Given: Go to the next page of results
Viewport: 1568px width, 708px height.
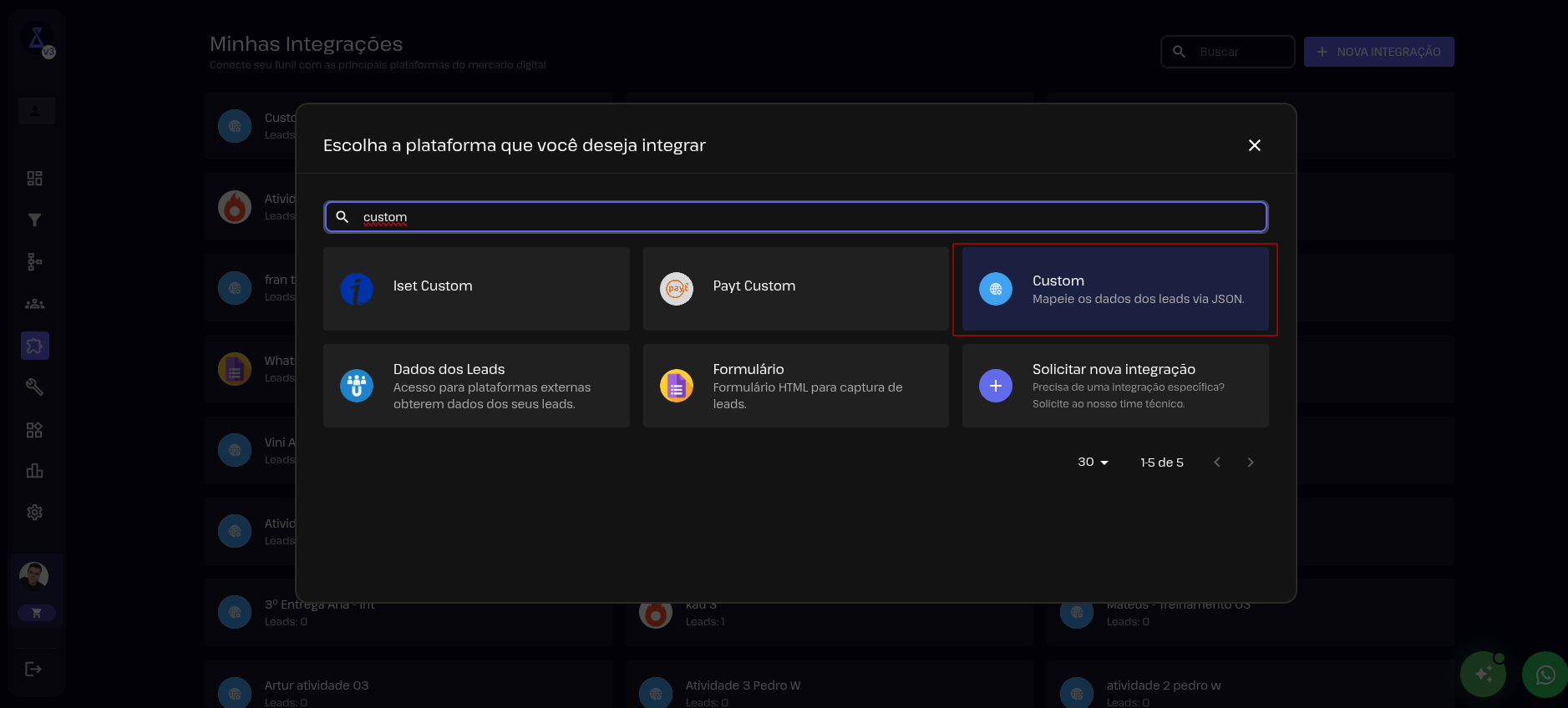Looking at the screenshot, I should tap(1250, 463).
